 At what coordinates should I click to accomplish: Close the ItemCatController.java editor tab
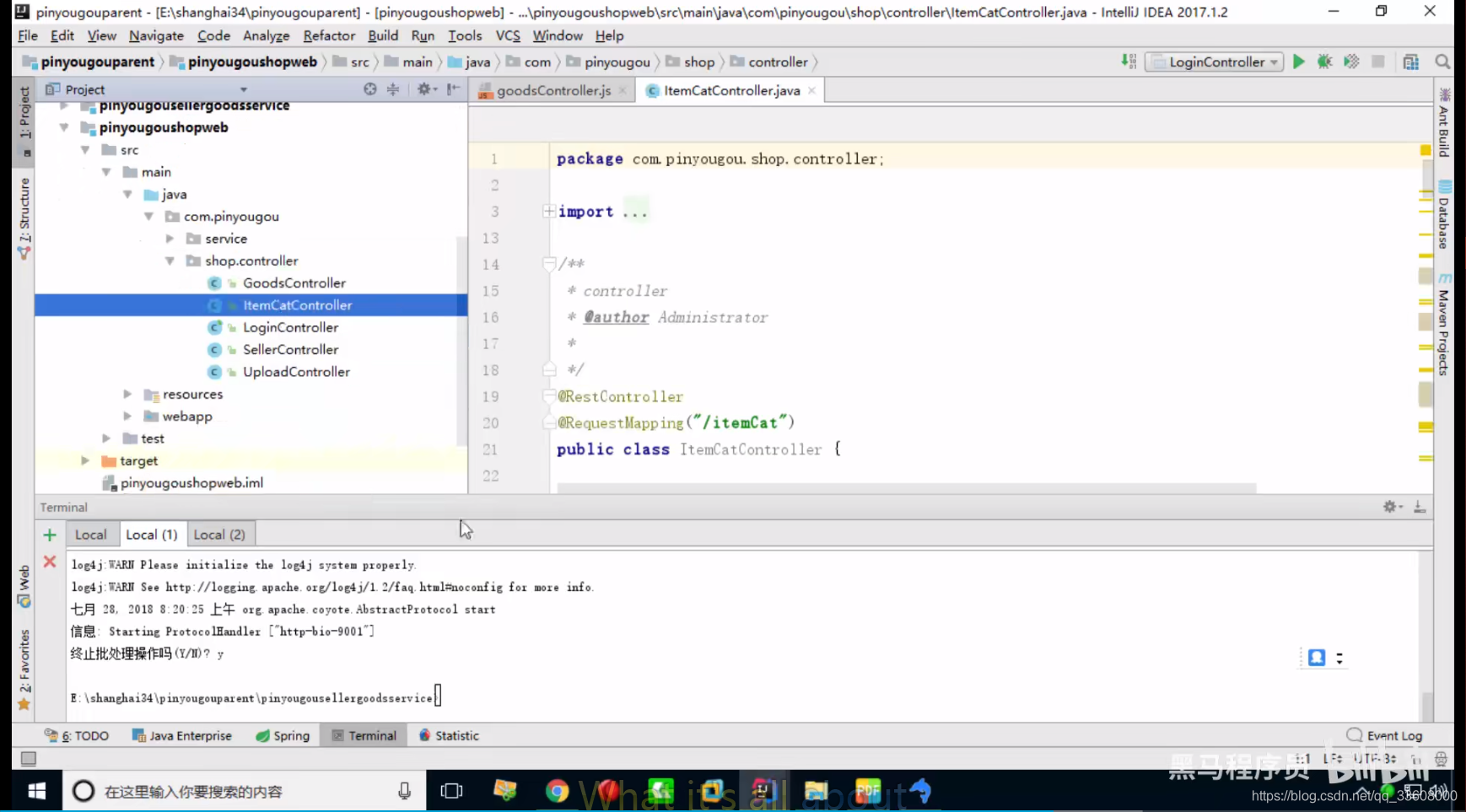(811, 91)
